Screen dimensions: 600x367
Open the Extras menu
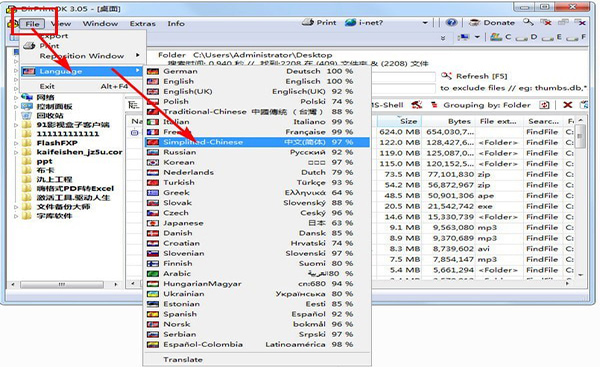[142, 24]
